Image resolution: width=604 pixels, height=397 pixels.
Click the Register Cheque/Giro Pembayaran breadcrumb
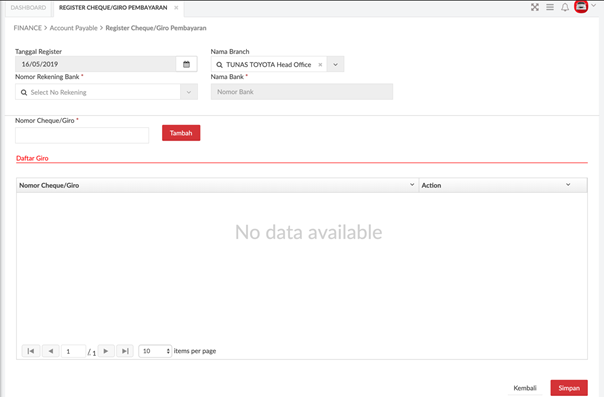(156, 28)
